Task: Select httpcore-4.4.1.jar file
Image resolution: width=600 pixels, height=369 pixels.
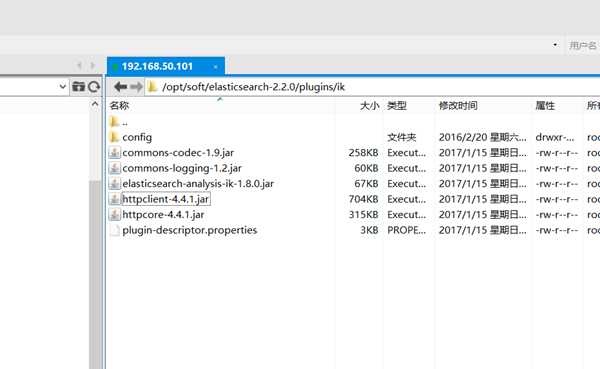Action: pyautogui.click(x=163, y=215)
